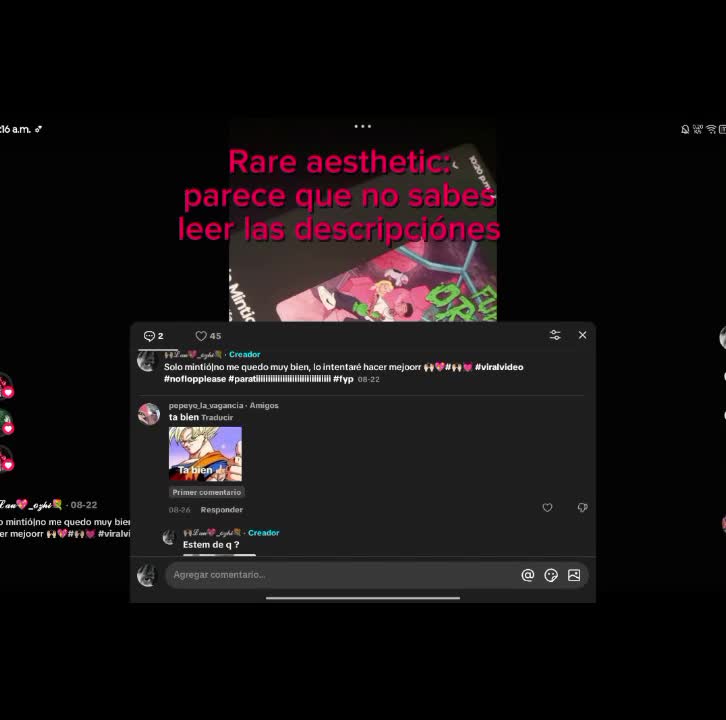Open the emoji picker icon in comment box
The image size is (726, 720).
(x=551, y=575)
